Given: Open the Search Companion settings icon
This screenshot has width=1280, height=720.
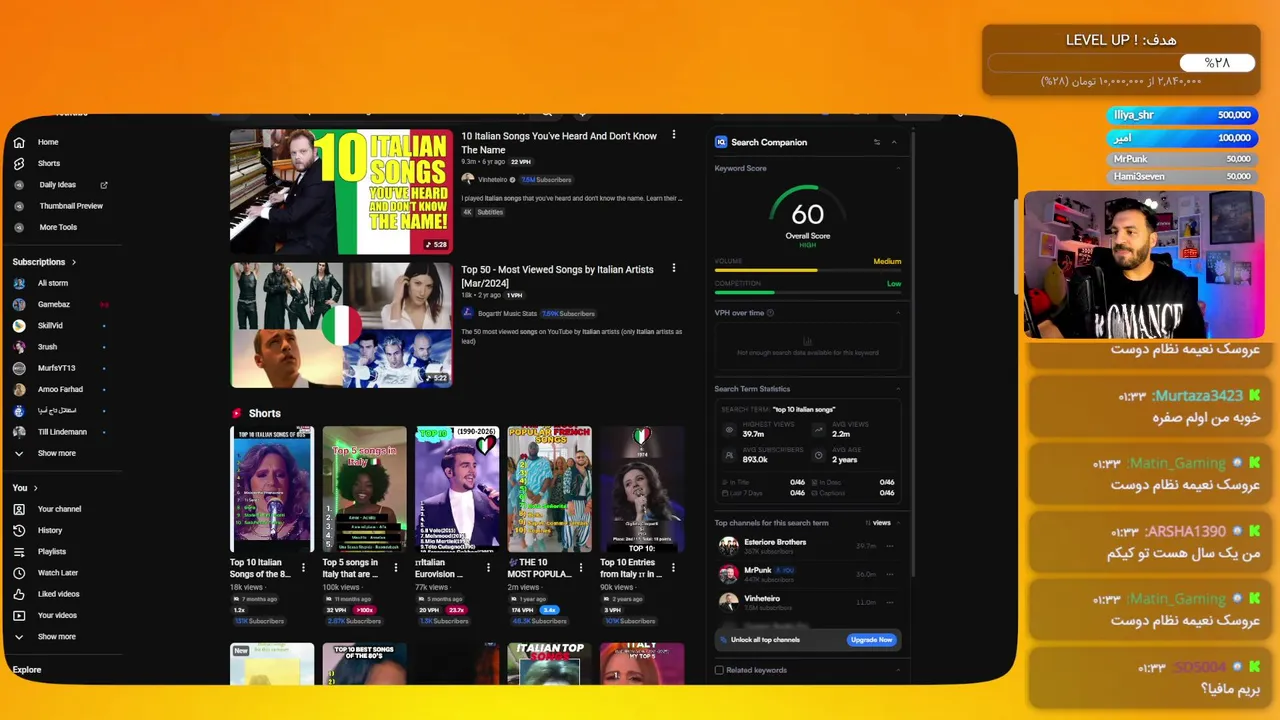Looking at the screenshot, I should click(877, 142).
